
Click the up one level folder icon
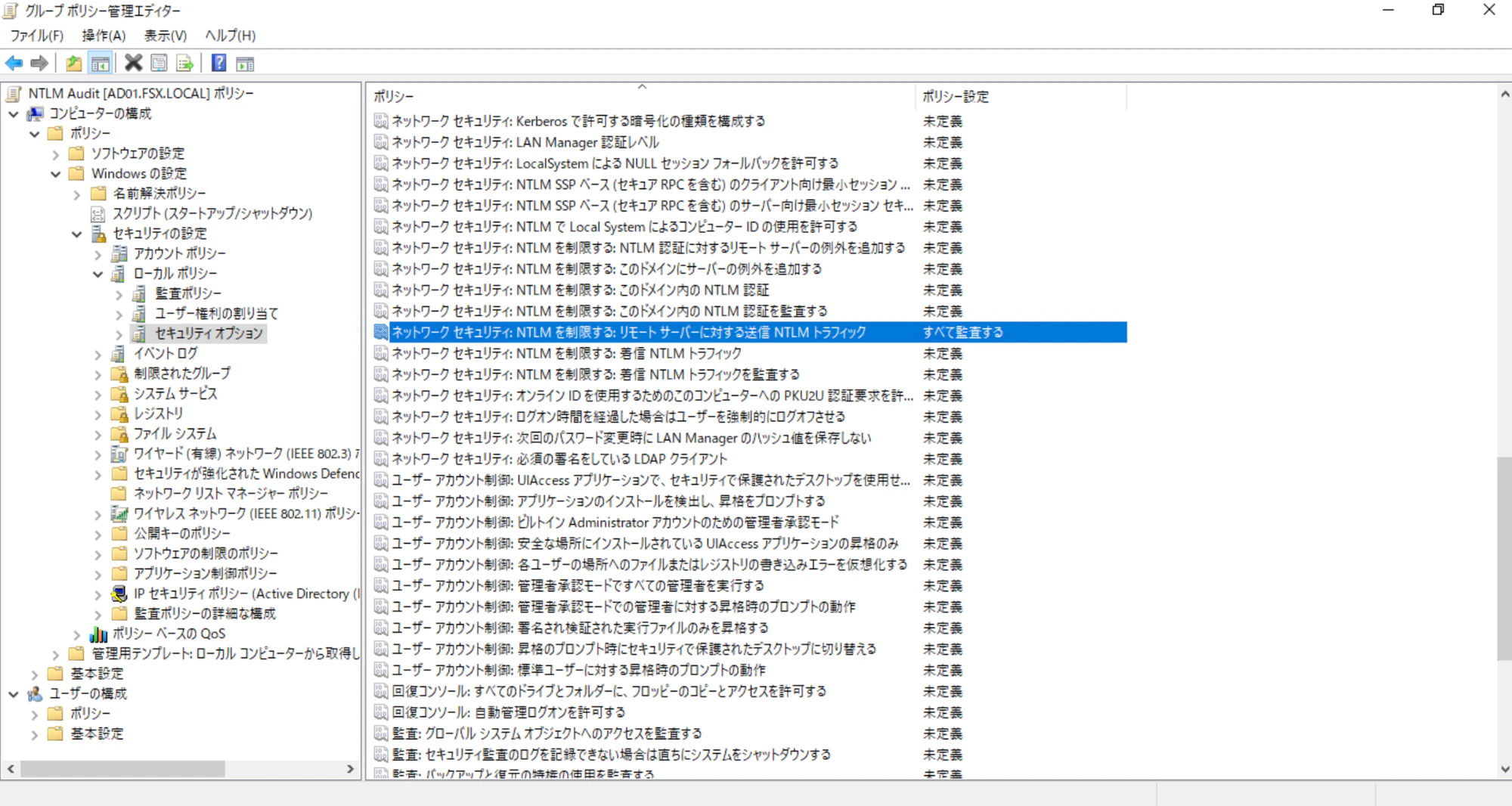[73, 64]
